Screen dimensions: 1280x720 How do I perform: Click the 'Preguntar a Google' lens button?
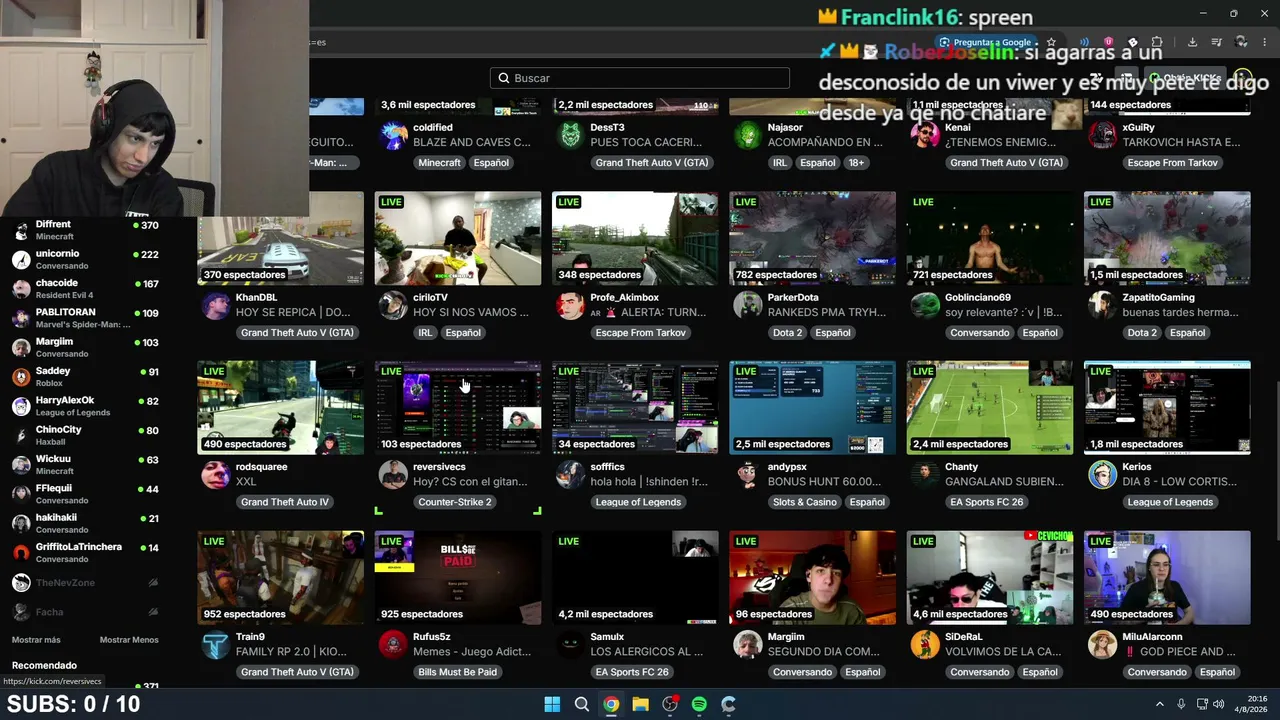pos(986,42)
